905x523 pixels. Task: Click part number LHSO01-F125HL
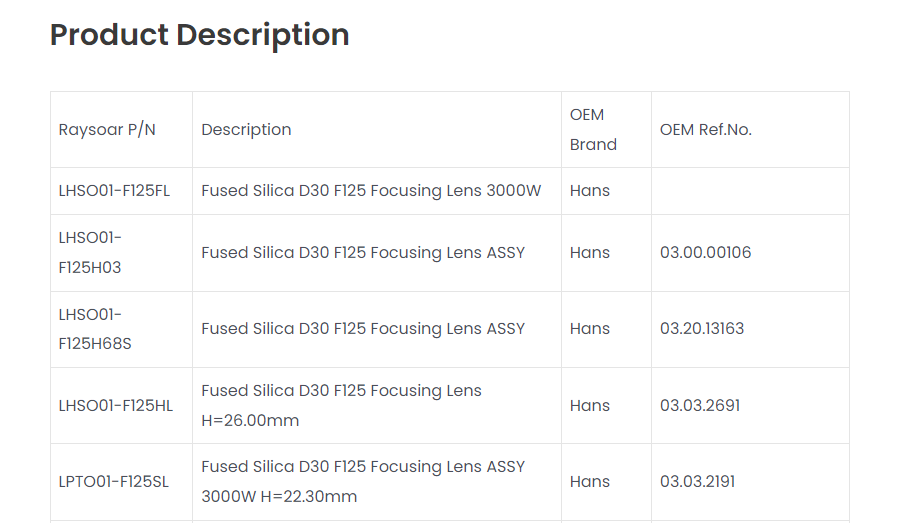(x=115, y=406)
